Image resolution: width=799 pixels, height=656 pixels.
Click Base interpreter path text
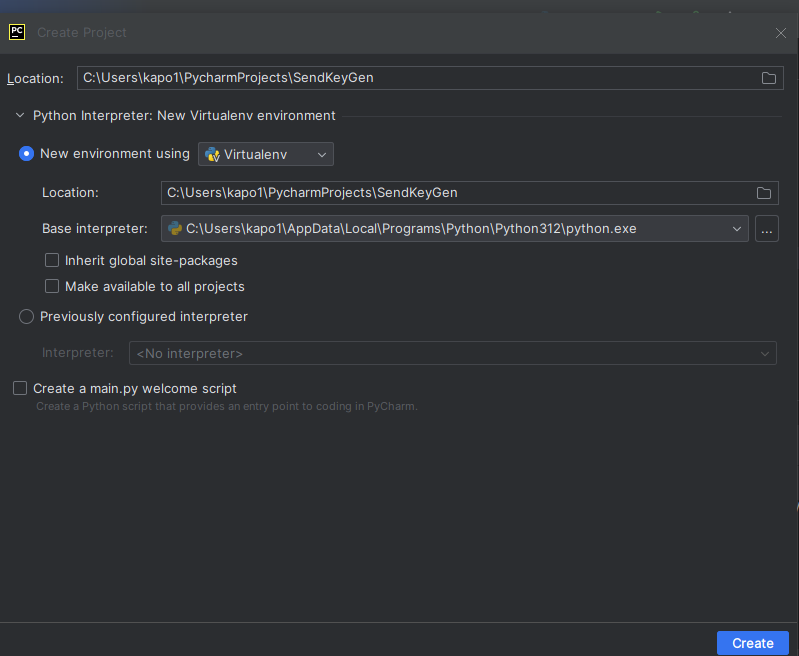coord(411,229)
